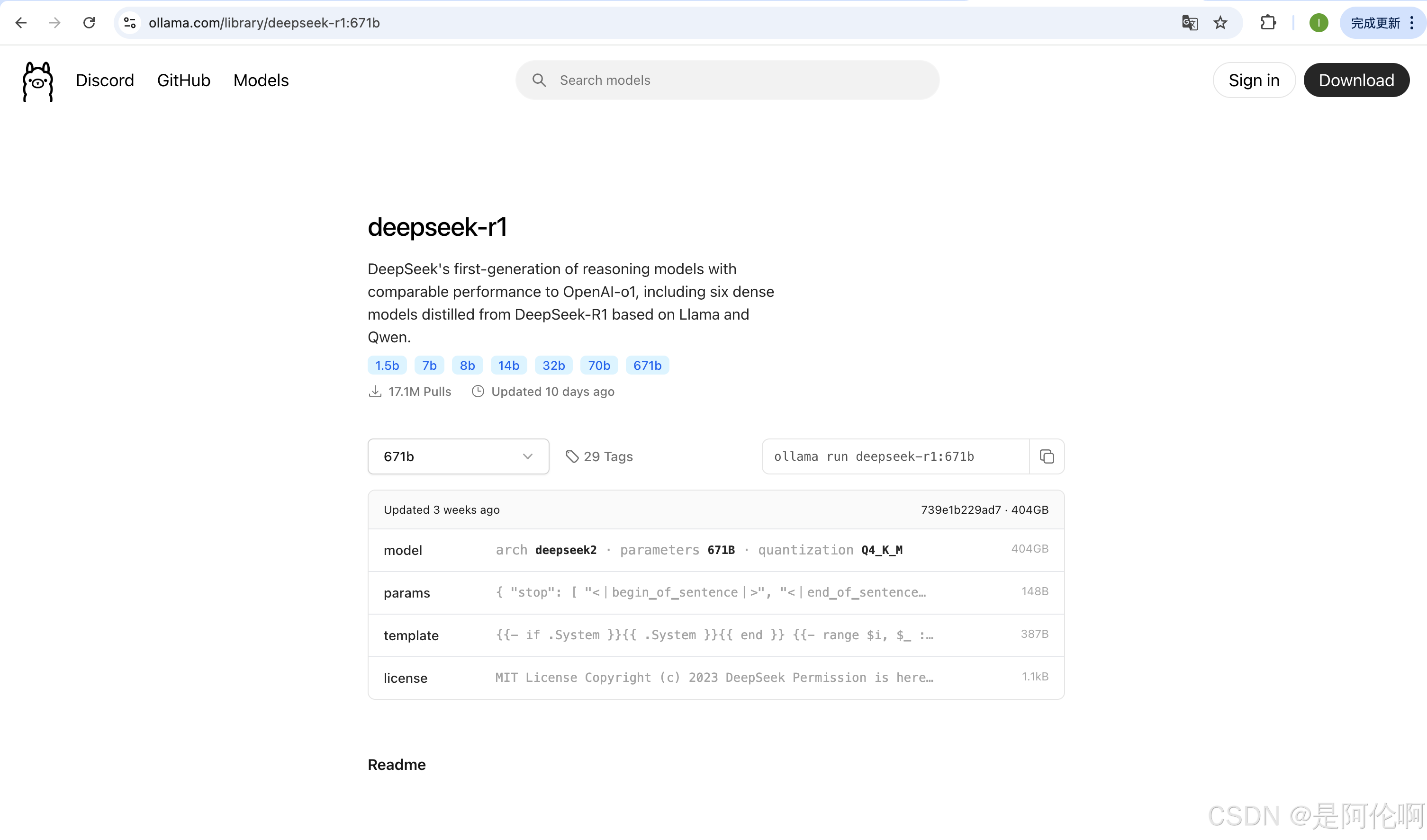Open Google Translate icon in address bar
This screenshot has height=840, width=1427.
coord(1189,23)
